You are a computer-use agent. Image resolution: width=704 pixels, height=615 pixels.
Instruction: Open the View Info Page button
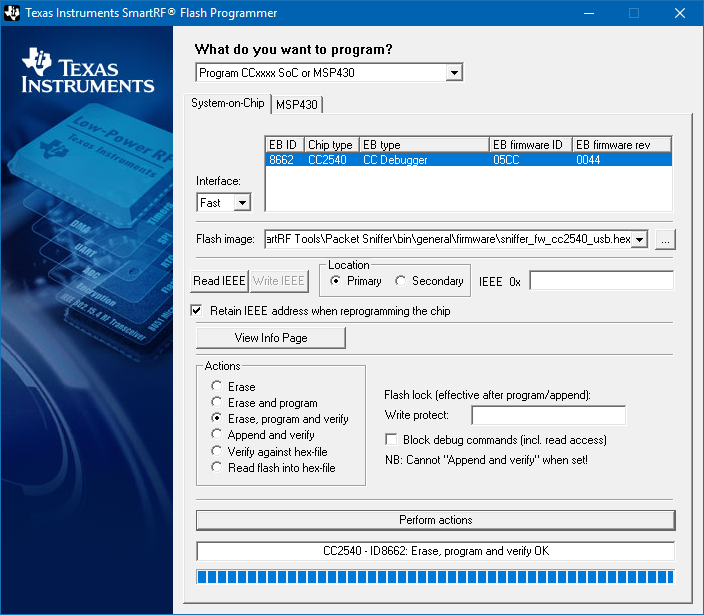coord(271,338)
